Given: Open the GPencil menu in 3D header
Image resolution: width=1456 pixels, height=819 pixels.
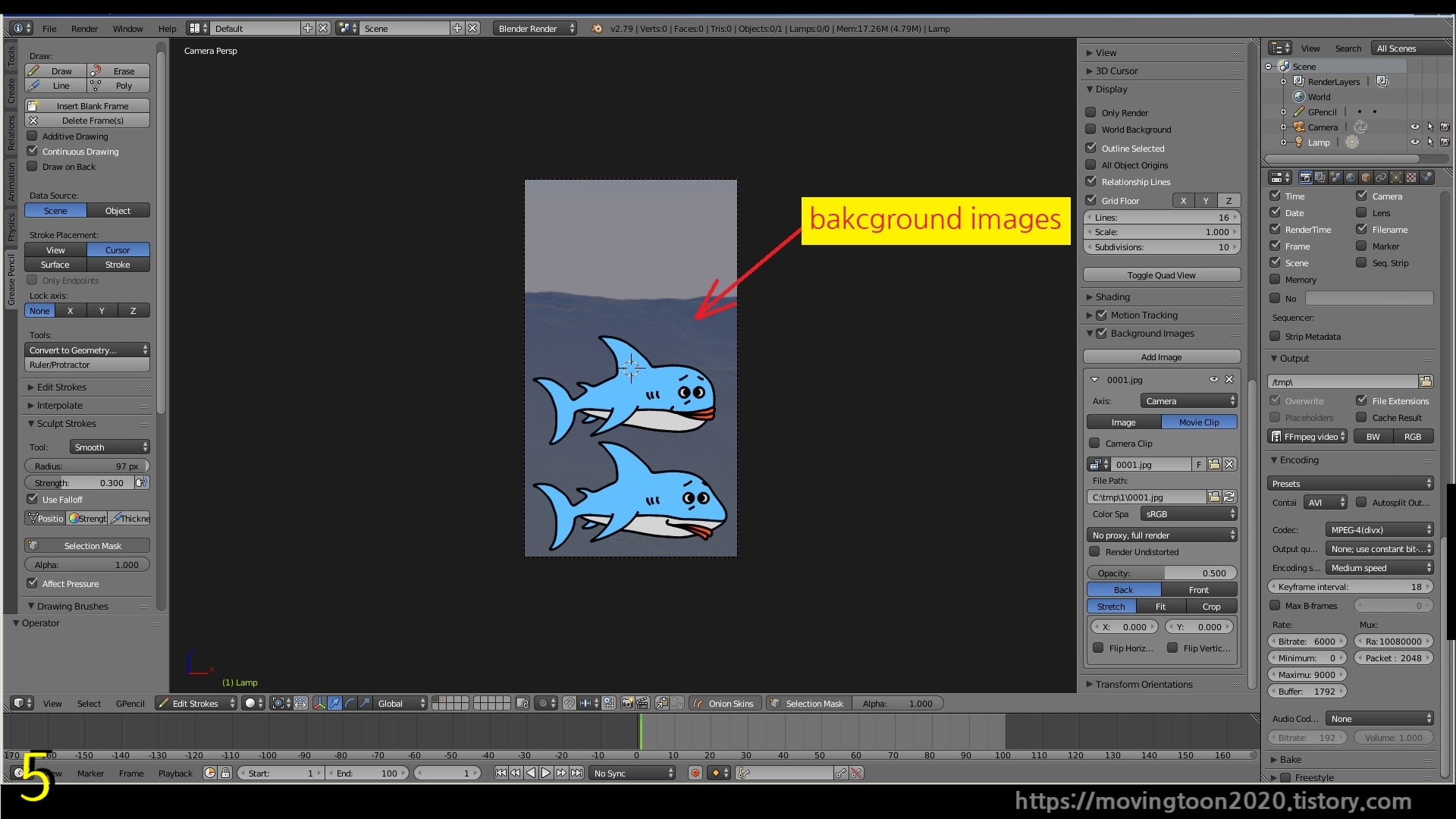Looking at the screenshot, I should [130, 703].
